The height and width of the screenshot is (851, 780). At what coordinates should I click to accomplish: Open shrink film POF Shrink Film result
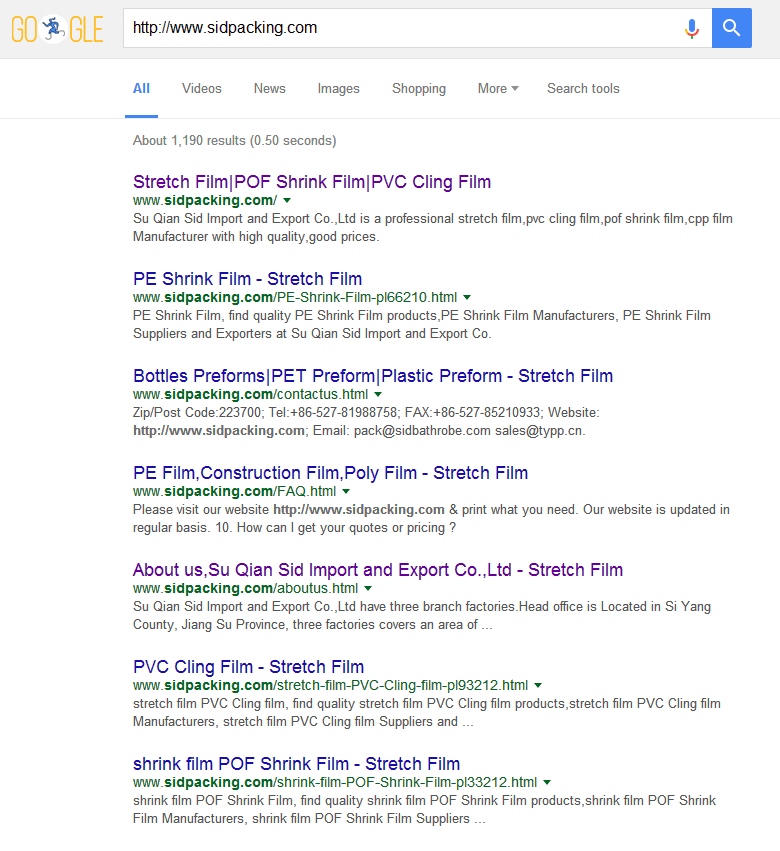296,764
